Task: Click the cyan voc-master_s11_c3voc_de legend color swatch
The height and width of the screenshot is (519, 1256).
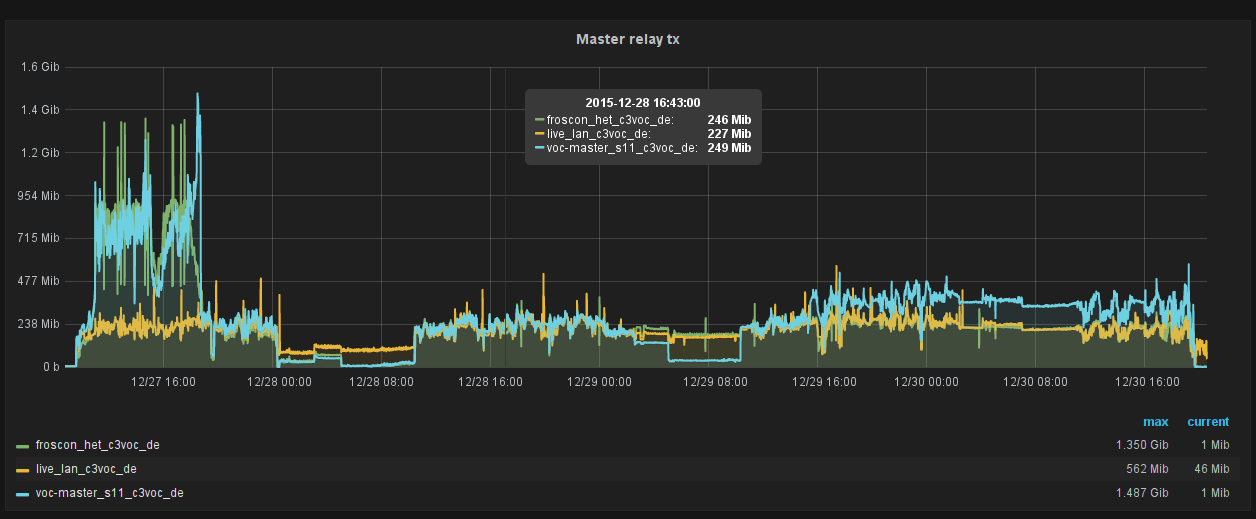Action: [23, 494]
